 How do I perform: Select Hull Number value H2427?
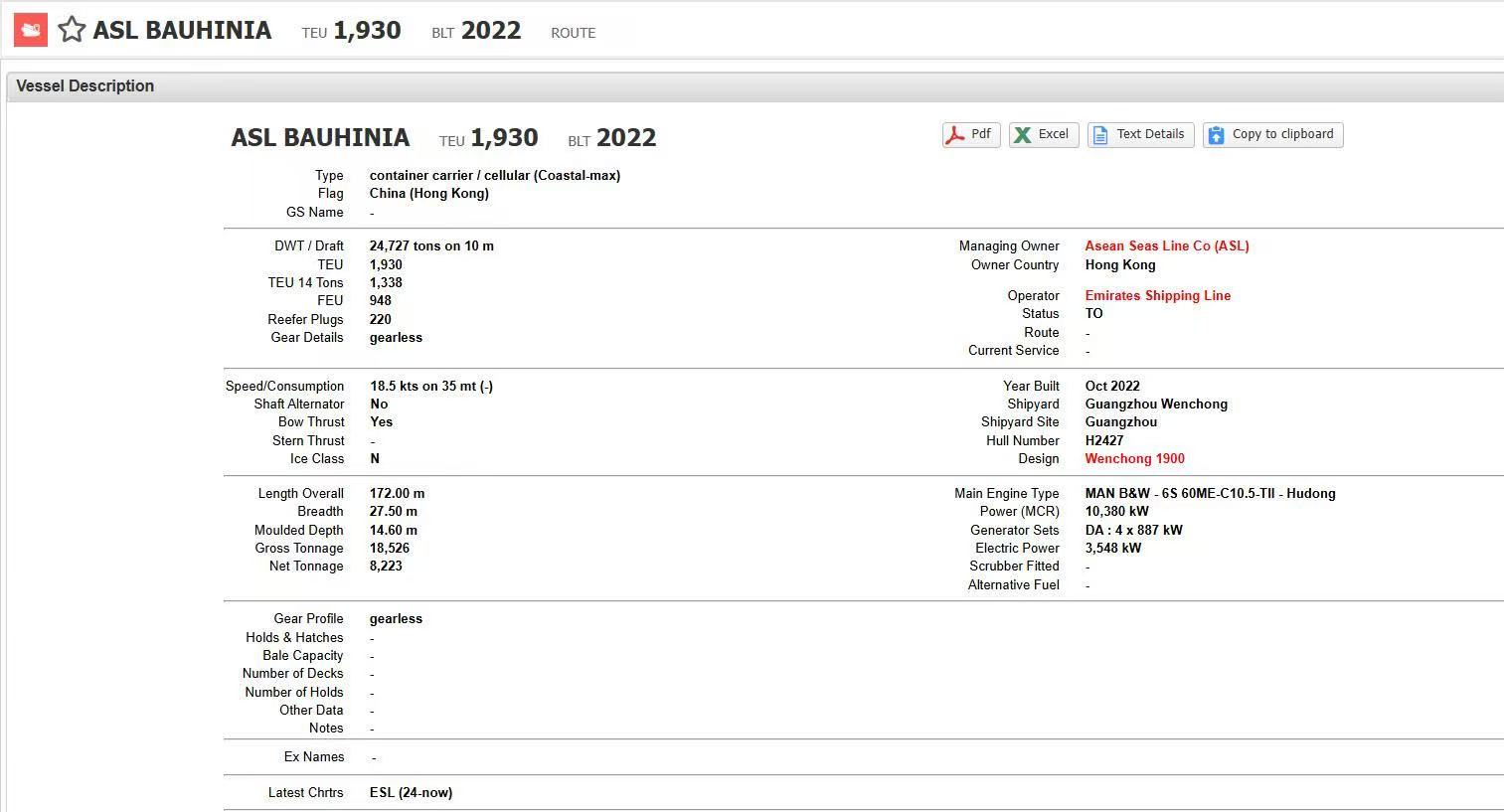(1104, 441)
